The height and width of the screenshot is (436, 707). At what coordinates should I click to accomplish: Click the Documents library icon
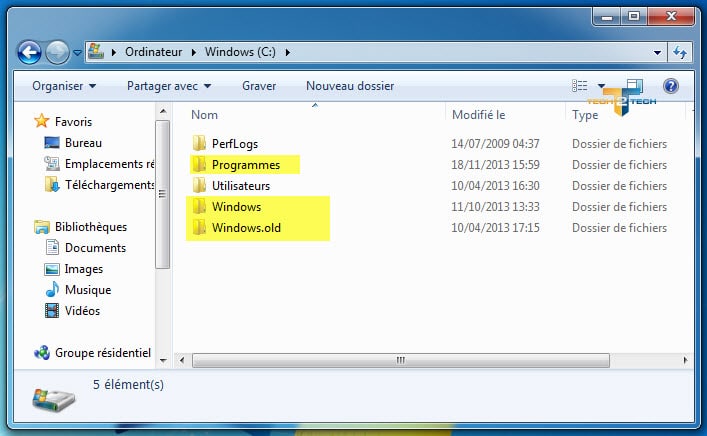pyautogui.click(x=52, y=247)
